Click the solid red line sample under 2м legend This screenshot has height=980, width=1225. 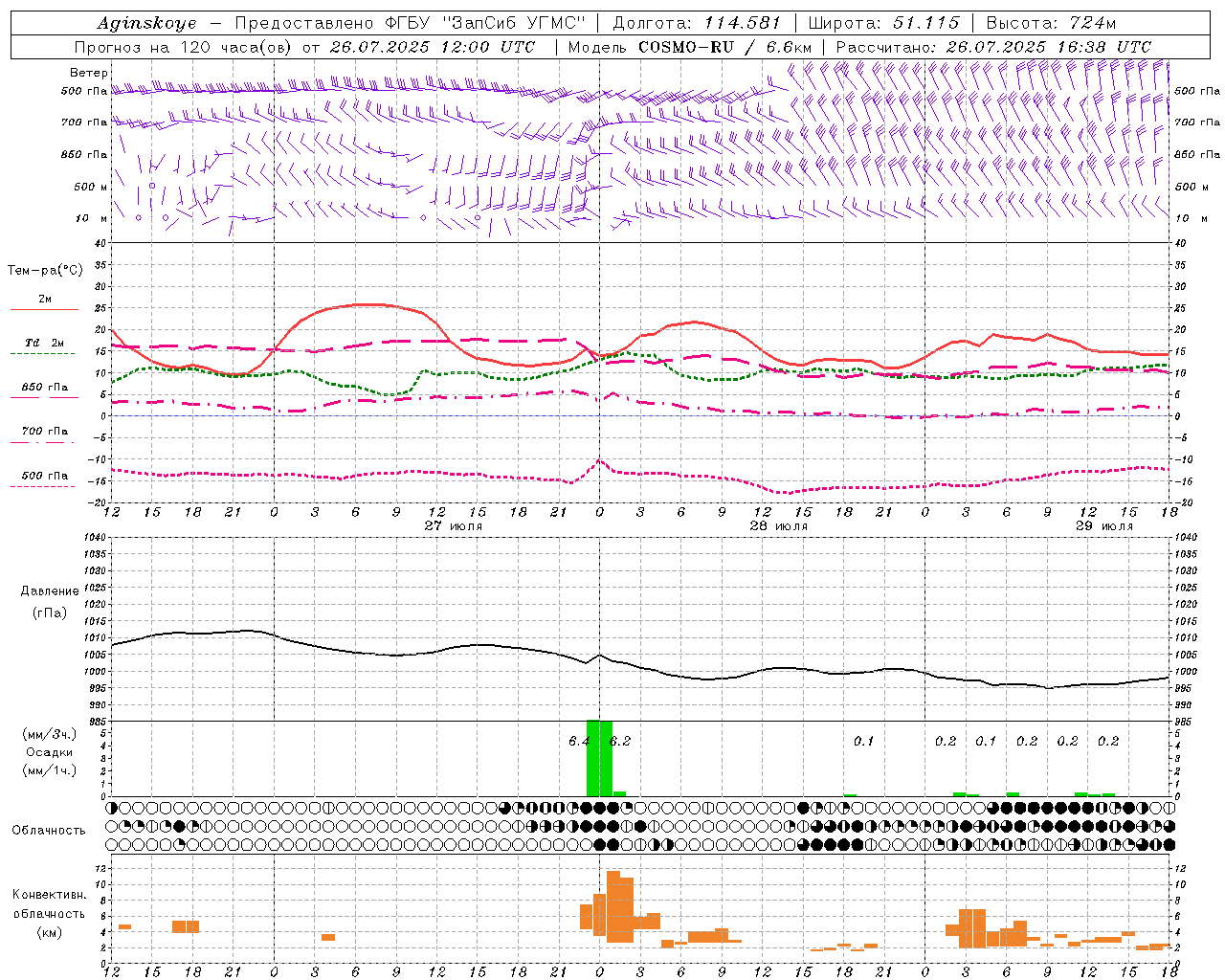coord(45,309)
